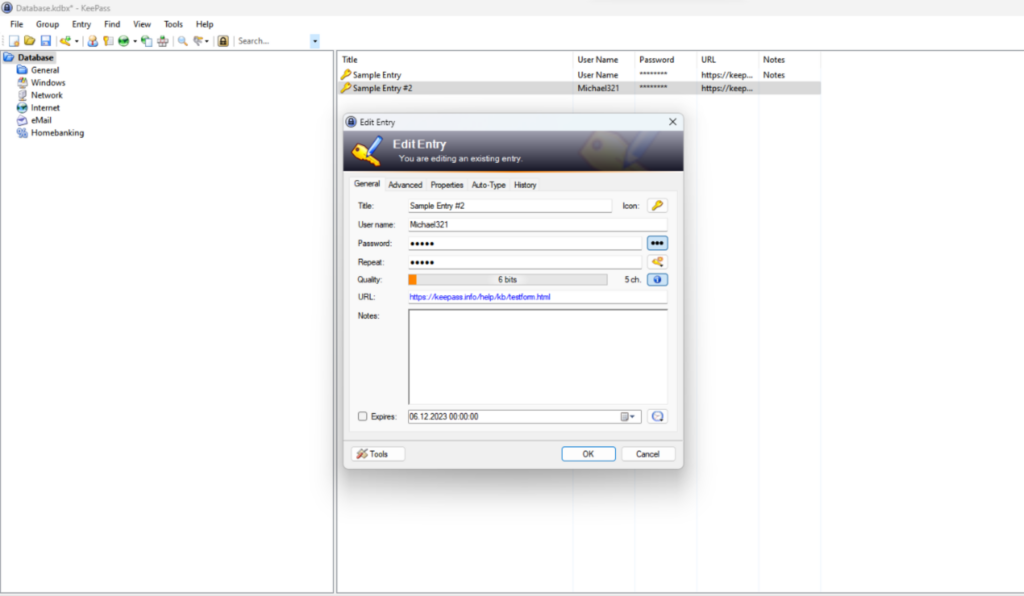Close the Edit Entry dialog

pyautogui.click(x=673, y=122)
